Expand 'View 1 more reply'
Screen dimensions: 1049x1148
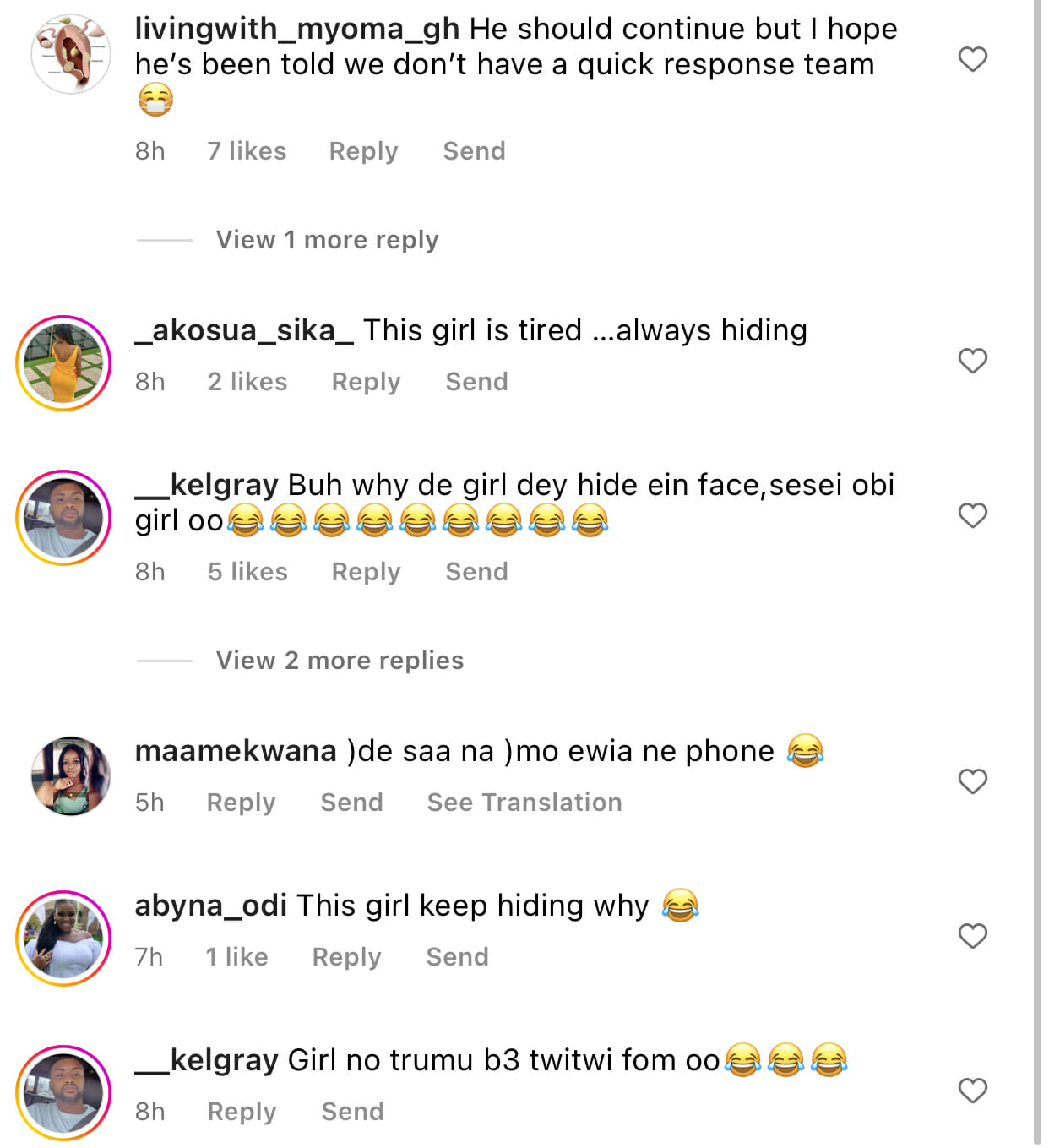[327, 240]
